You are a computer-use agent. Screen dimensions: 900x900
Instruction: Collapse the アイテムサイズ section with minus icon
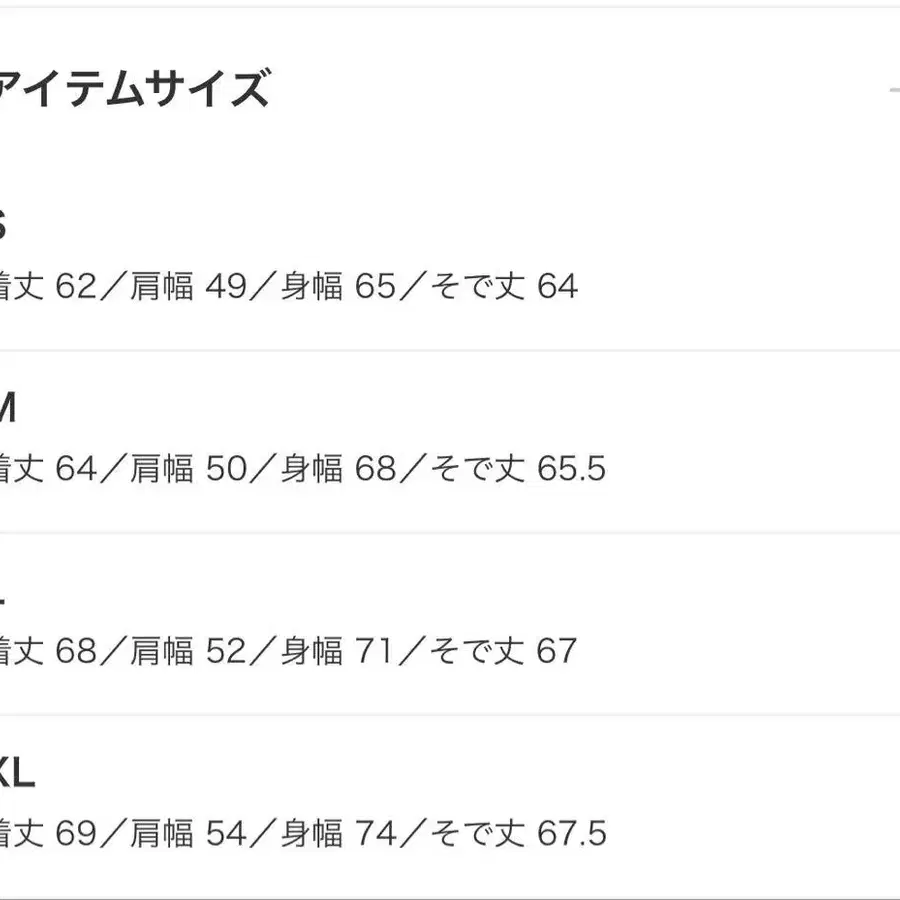coord(893,91)
